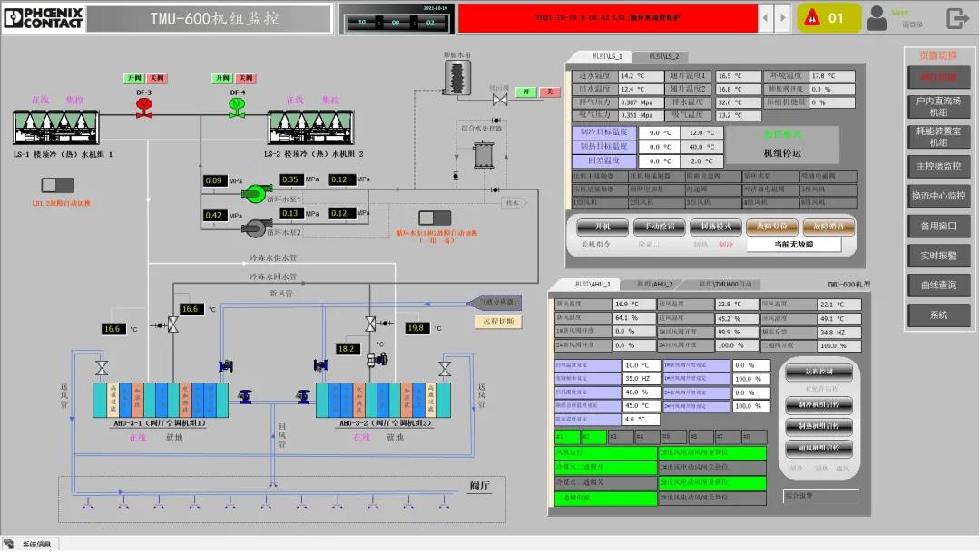
Task: Open the AHU-3-2 air handling unit graphic
Action: 383,400
